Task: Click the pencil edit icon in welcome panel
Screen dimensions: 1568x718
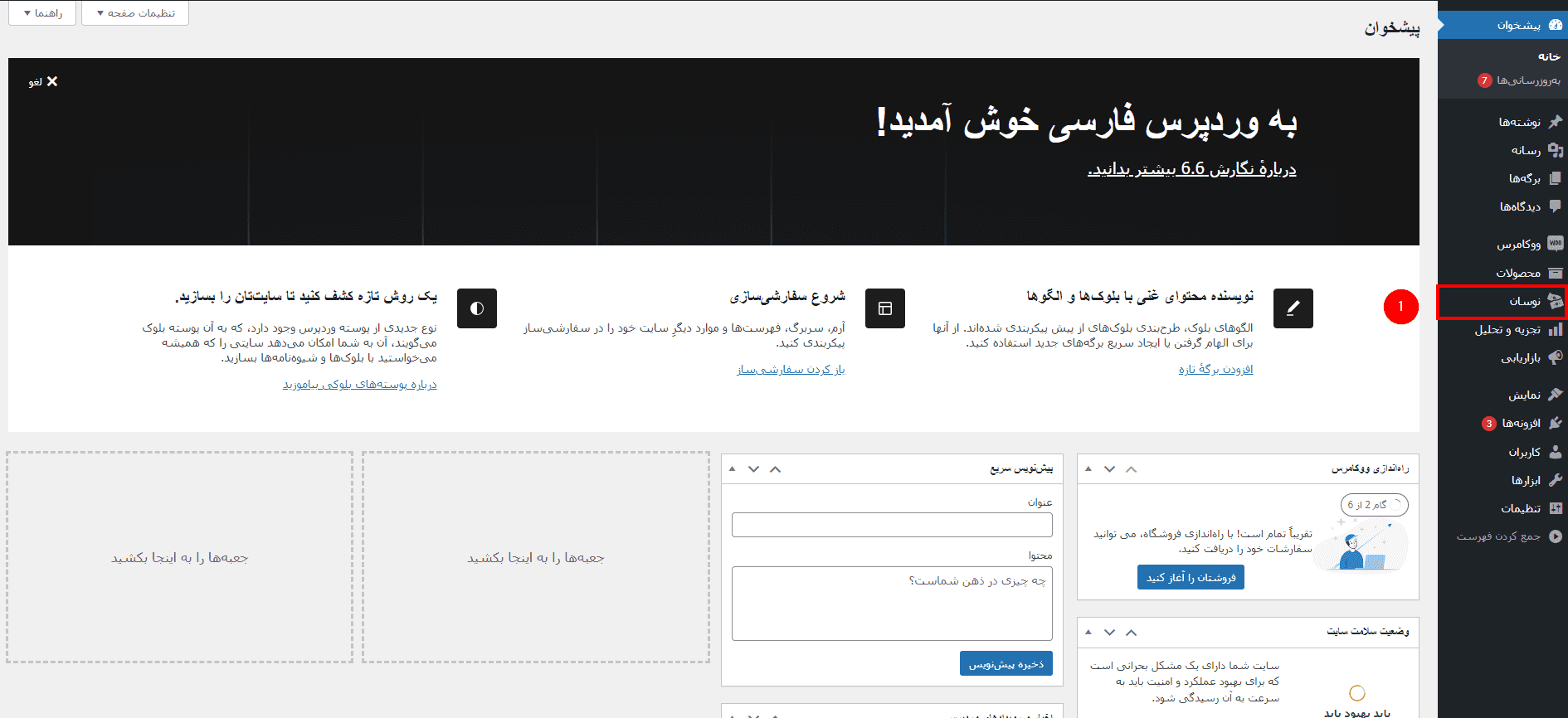Action: (1293, 308)
